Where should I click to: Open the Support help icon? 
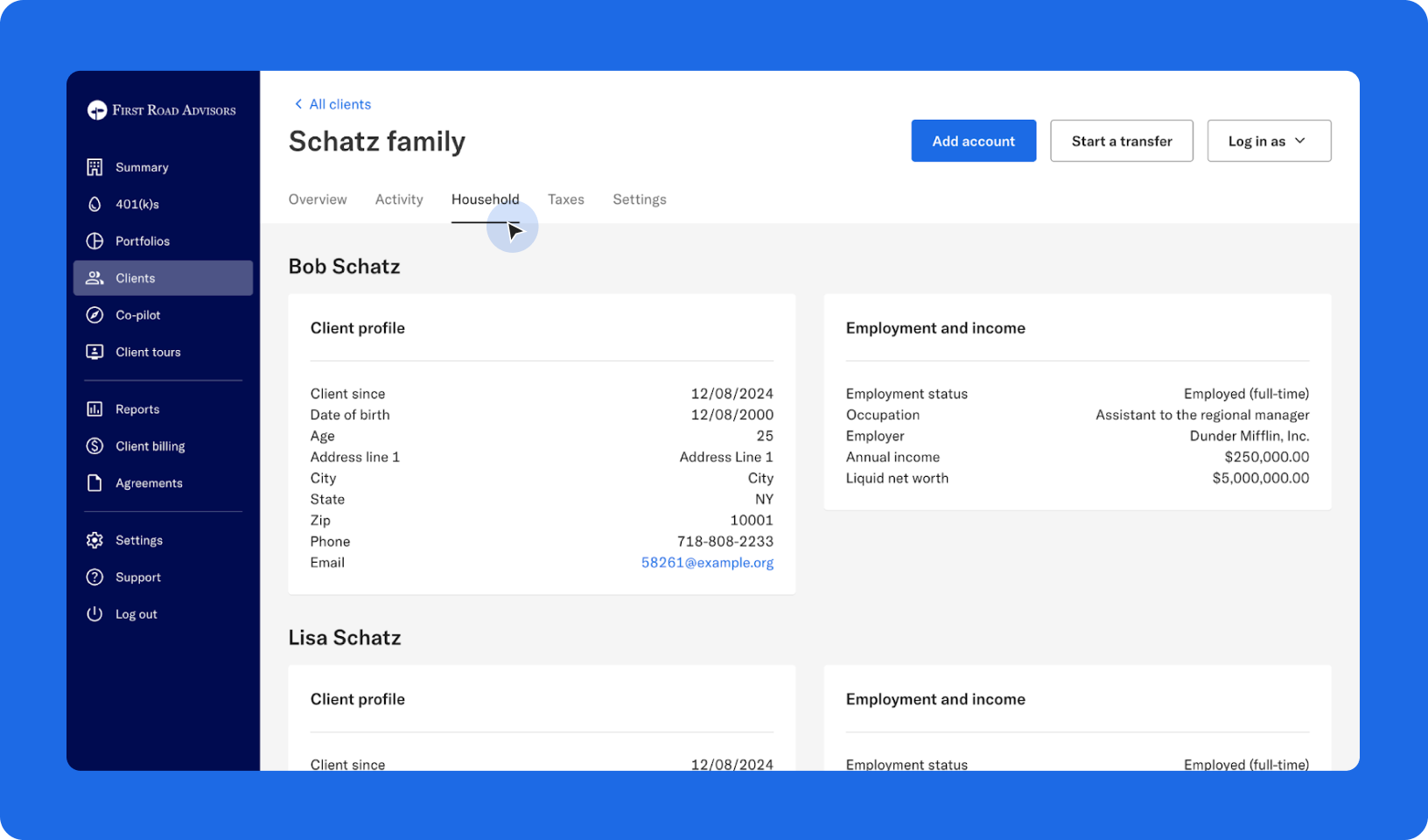(x=94, y=577)
